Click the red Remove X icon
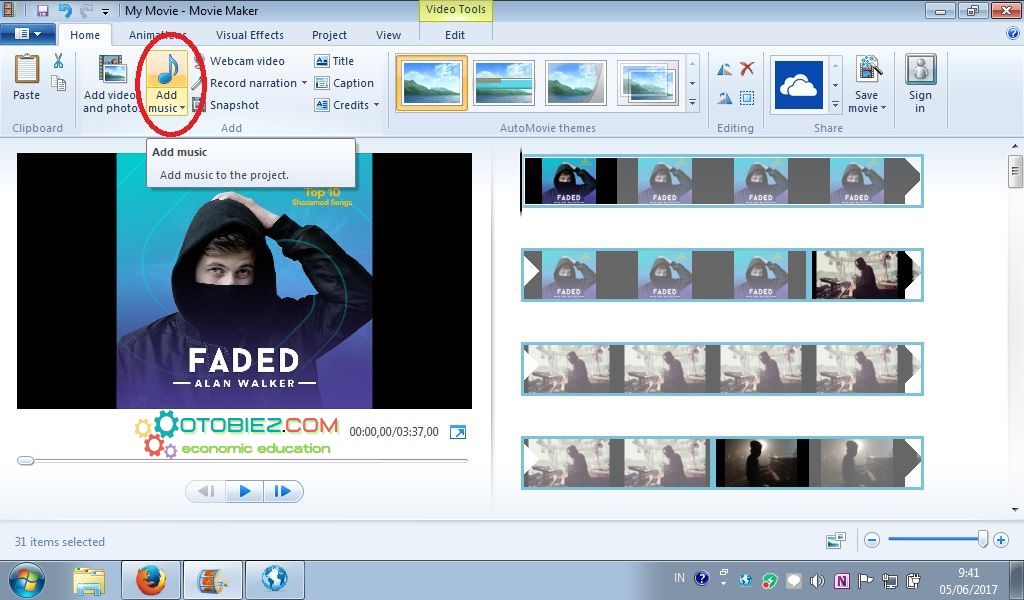Image resolution: width=1024 pixels, height=600 pixels. 747,68
